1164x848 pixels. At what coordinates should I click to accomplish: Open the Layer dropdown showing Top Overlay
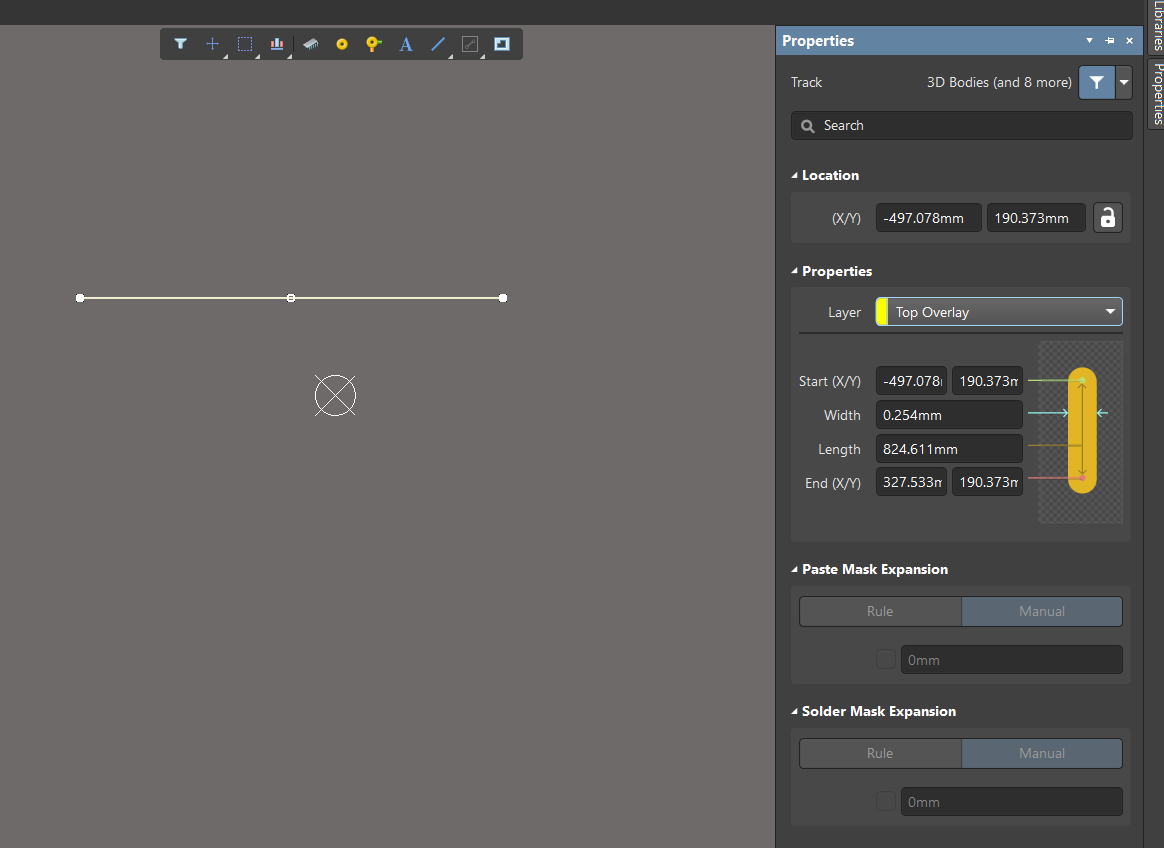coord(998,312)
